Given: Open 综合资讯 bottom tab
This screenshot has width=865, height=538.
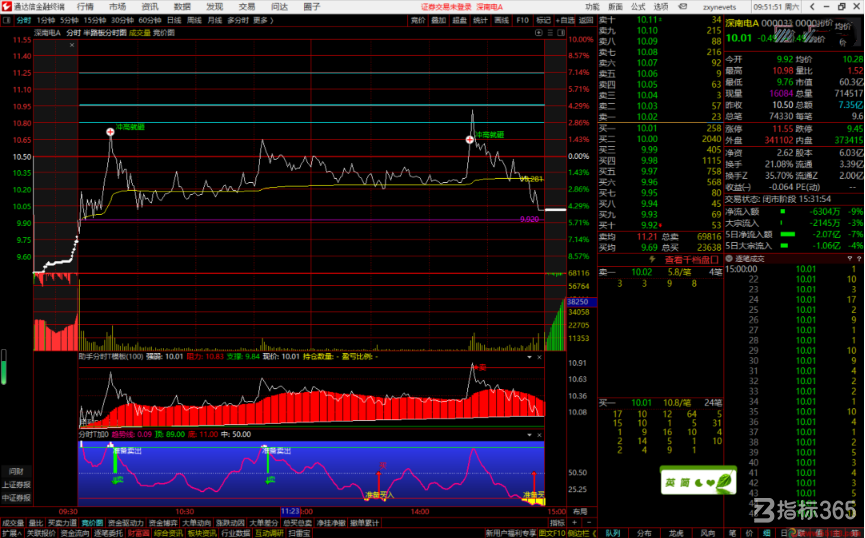Looking at the screenshot, I should tap(169, 533).
